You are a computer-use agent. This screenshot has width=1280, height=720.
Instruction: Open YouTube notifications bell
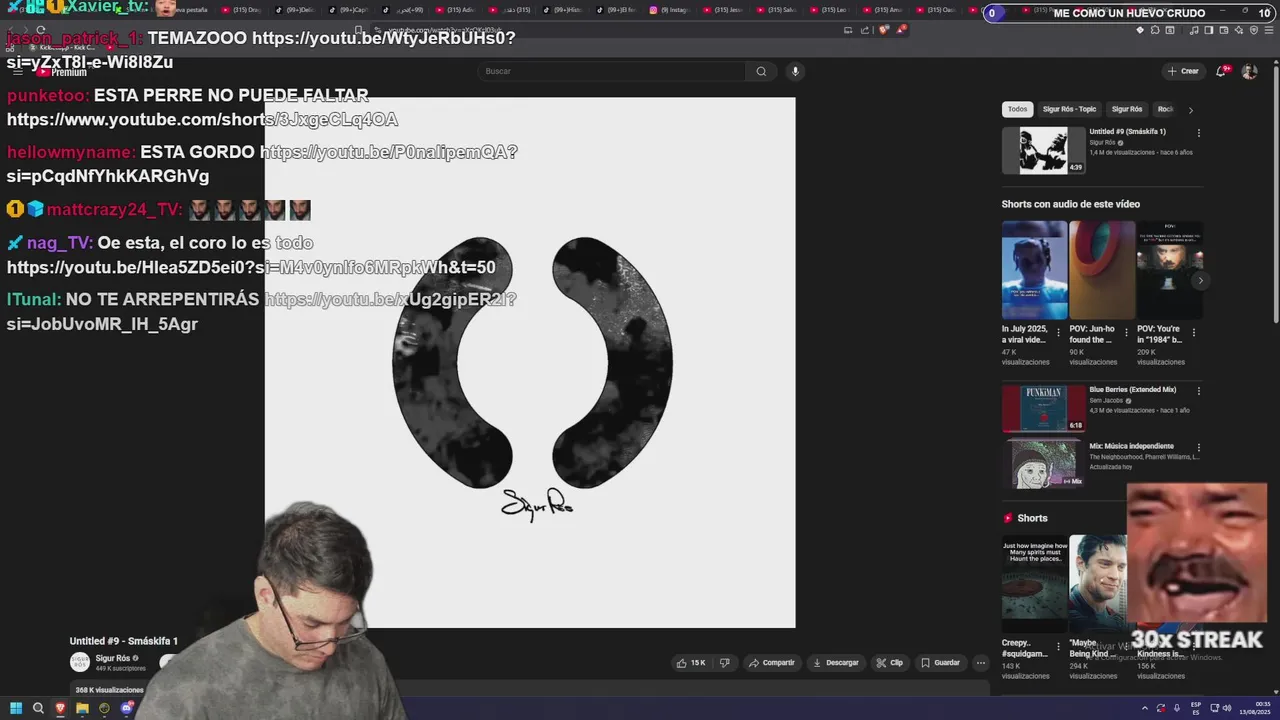(1221, 71)
